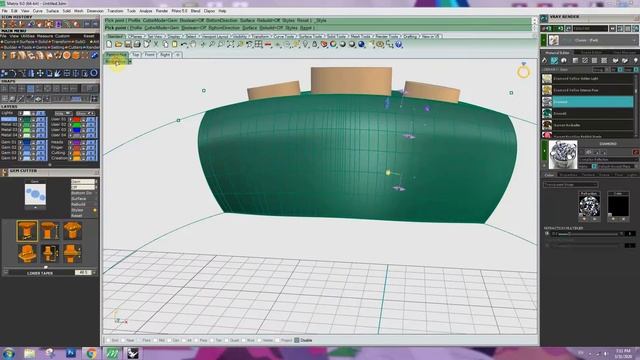Image resolution: width=640 pixels, height=360 pixels.
Task: Choose the highlighted gem cutter style
Action: pos(27,230)
